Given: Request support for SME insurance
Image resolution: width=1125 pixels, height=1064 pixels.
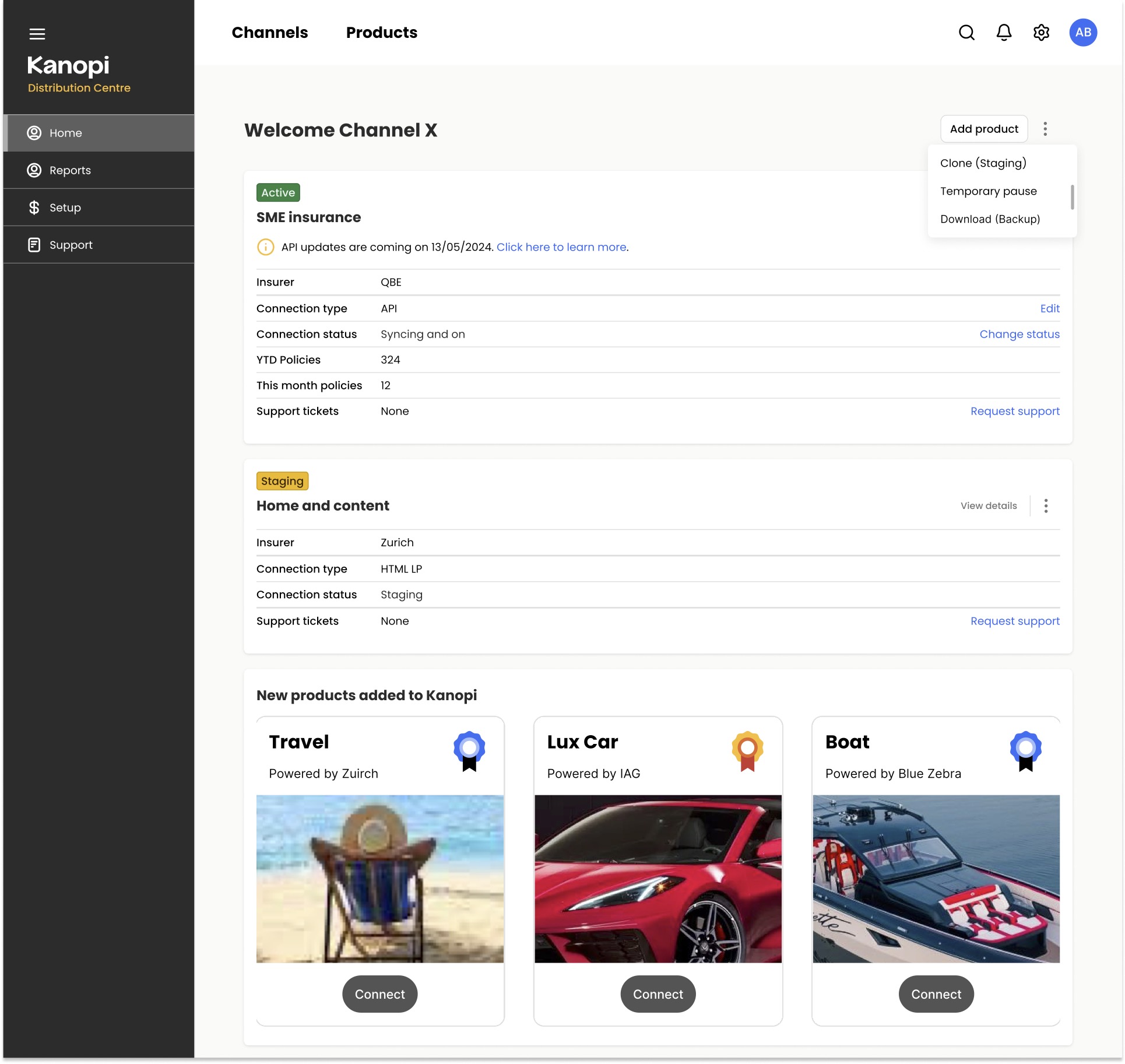Looking at the screenshot, I should [1015, 411].
